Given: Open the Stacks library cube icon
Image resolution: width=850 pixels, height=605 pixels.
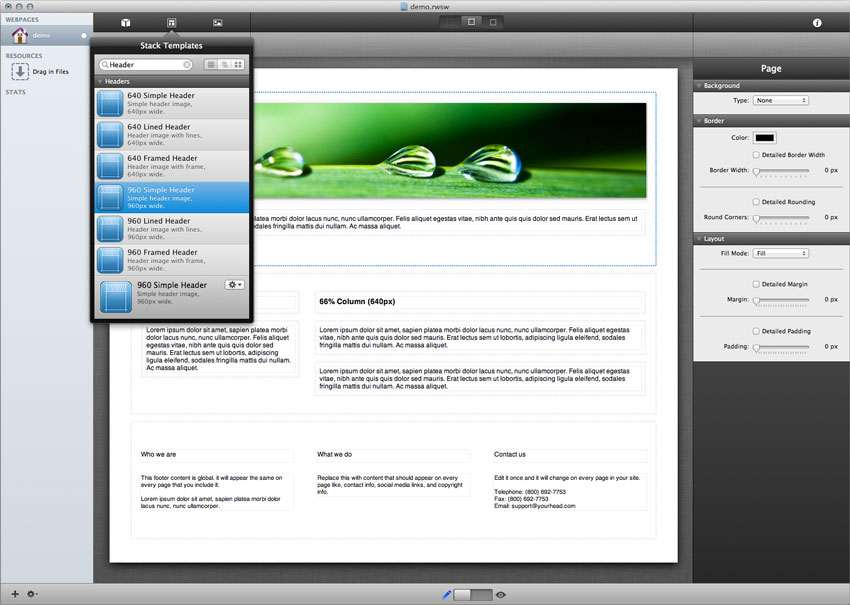Looking at the screenshot, I should click(126, 23).
